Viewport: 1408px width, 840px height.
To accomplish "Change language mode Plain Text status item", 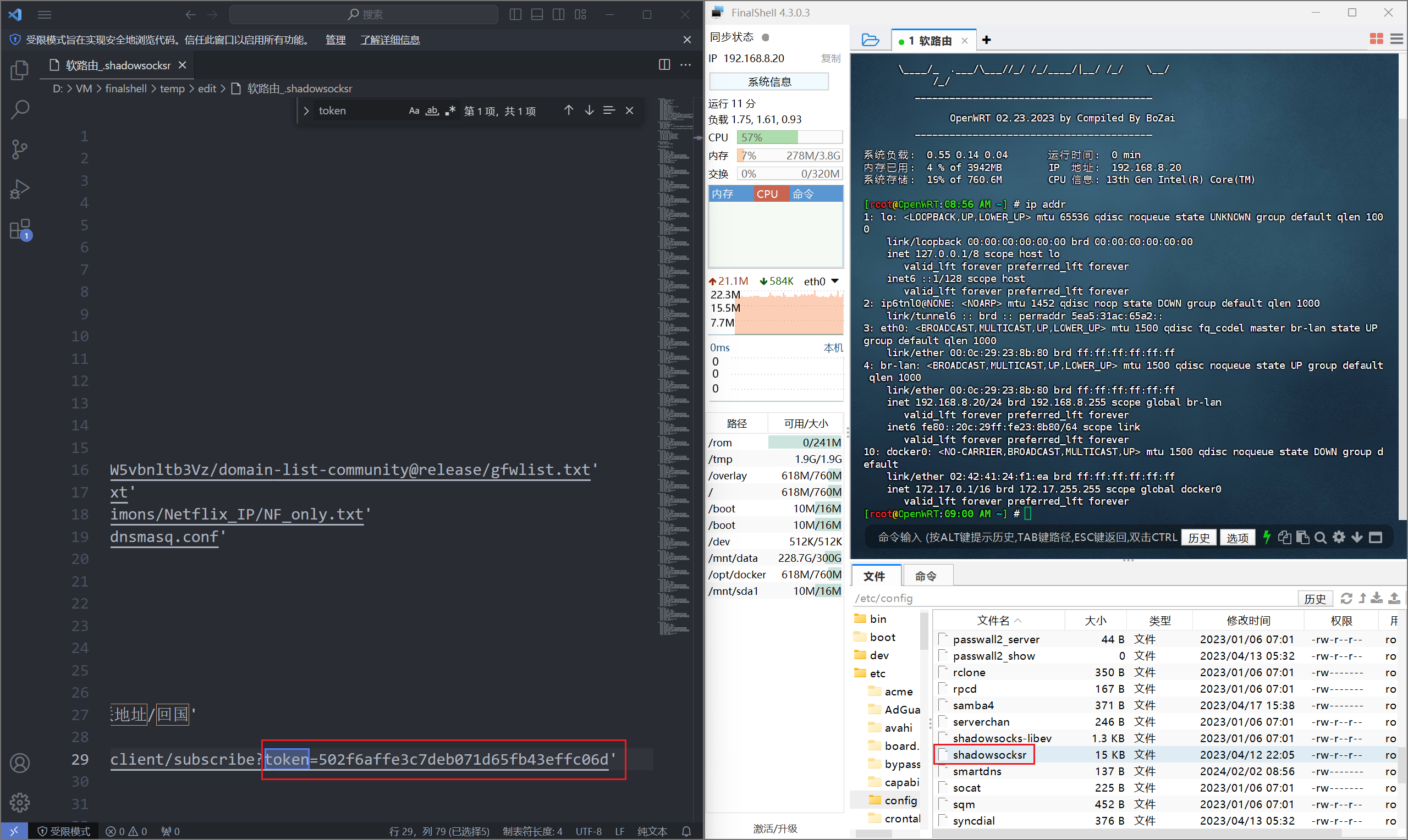I will coord(652,831).
